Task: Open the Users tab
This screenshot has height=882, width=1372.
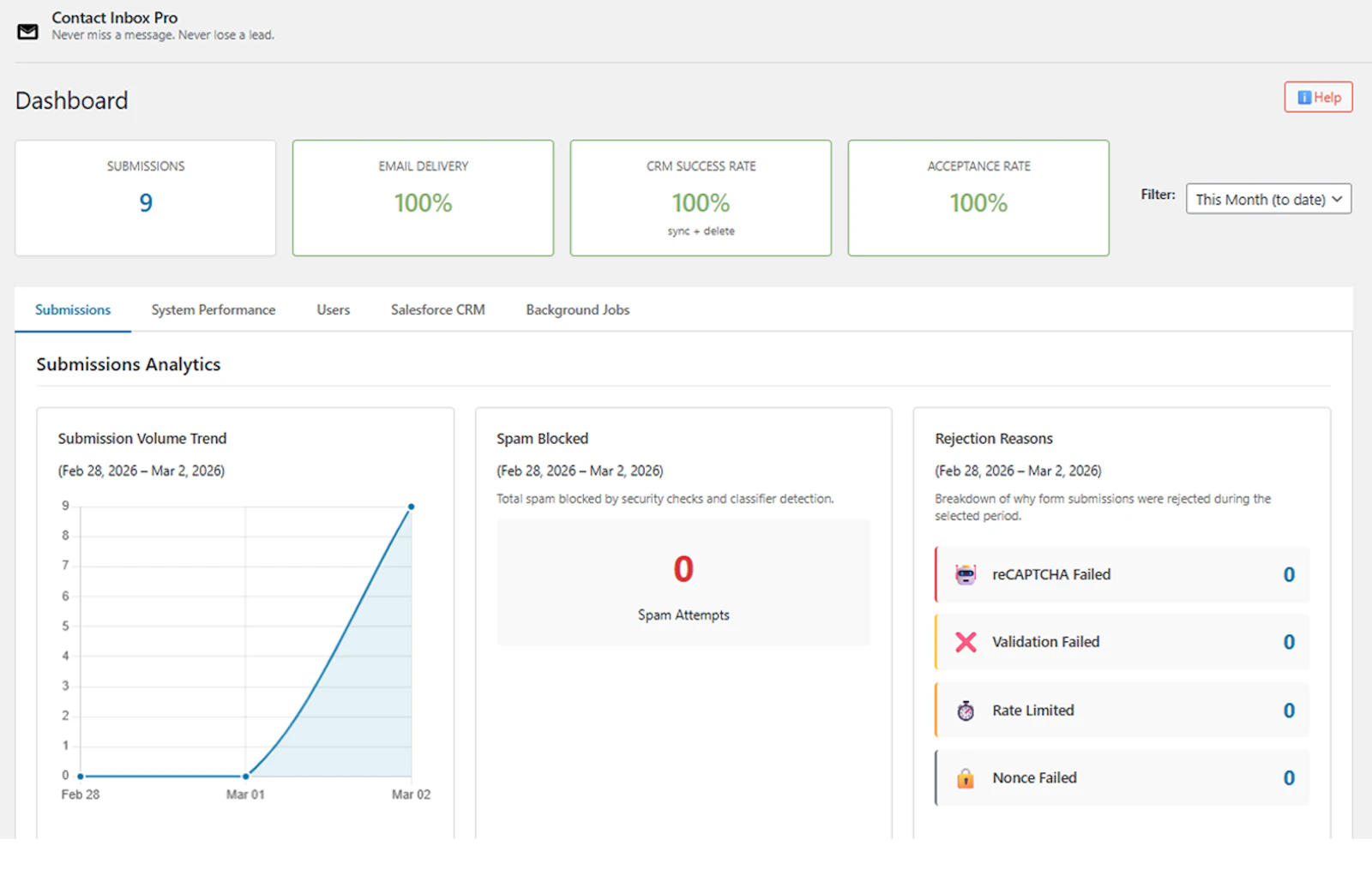Action: (x=334, y=309)
